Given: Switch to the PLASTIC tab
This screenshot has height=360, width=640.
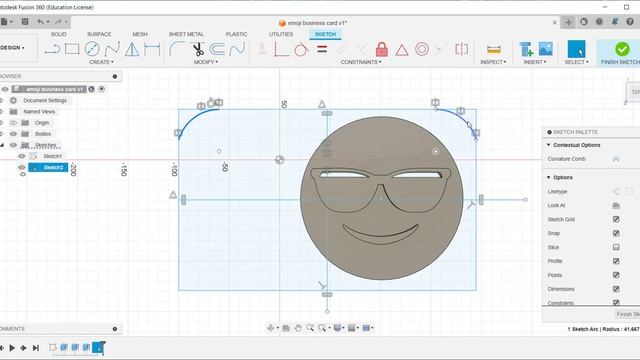Looking at the screenshot, I should (x=236, y=34).
